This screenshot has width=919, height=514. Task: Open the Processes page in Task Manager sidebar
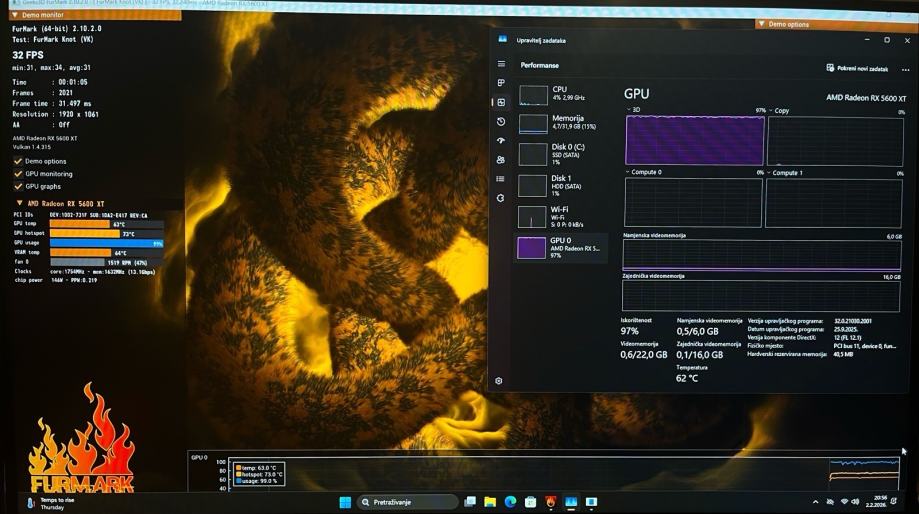(501, 83)
